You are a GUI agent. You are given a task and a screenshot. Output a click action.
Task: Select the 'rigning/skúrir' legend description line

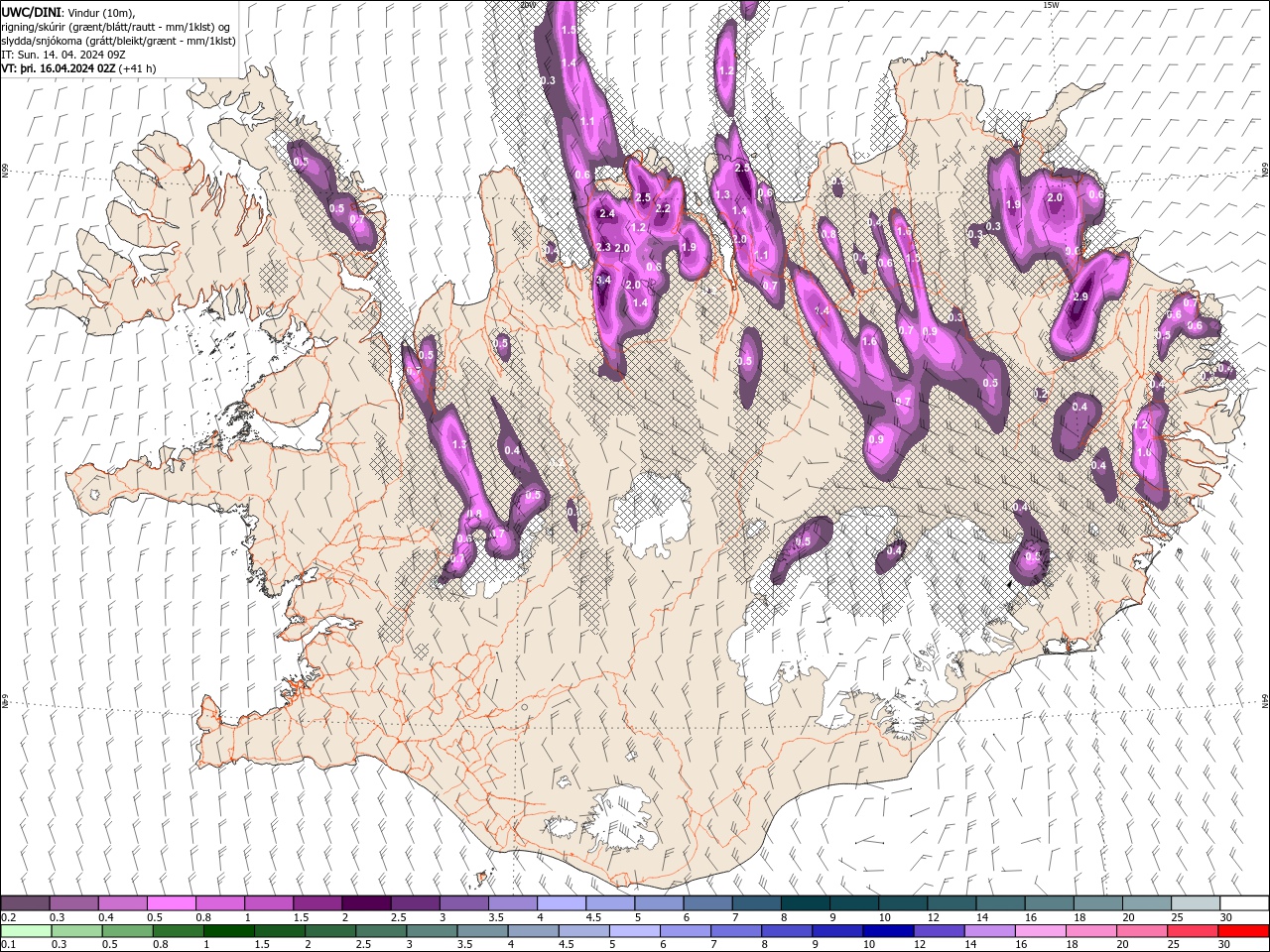coord(117,27)
